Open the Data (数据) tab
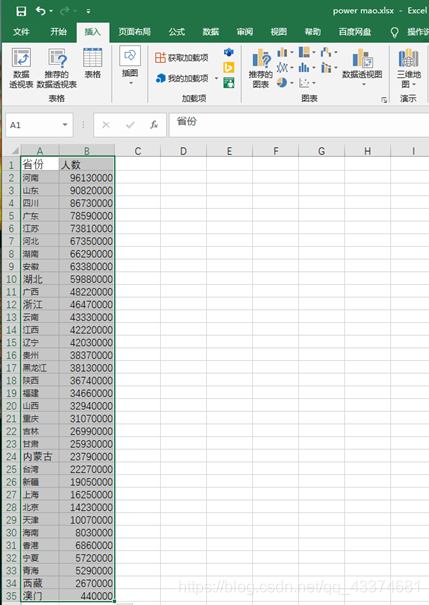 point(211,32)
